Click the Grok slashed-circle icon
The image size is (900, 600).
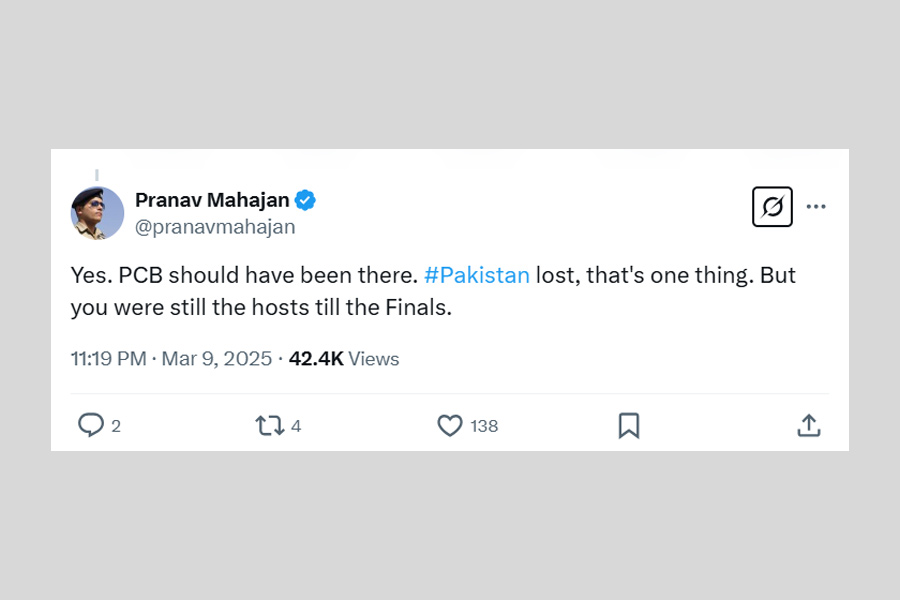click(772, 207)
